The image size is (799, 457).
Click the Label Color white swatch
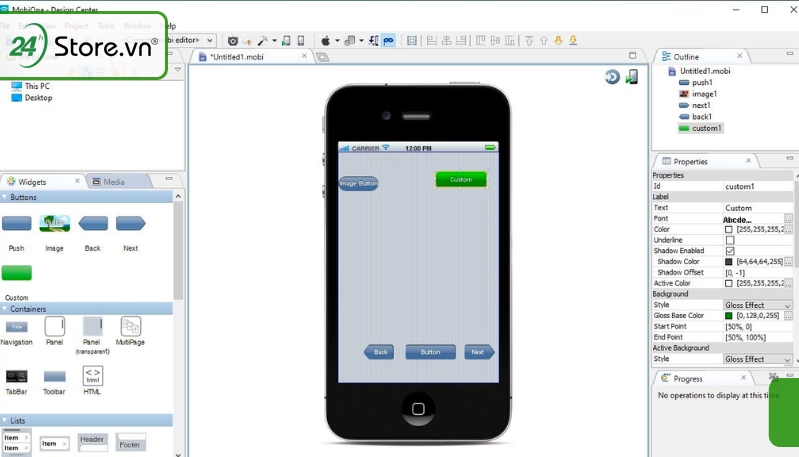(729, 229)
